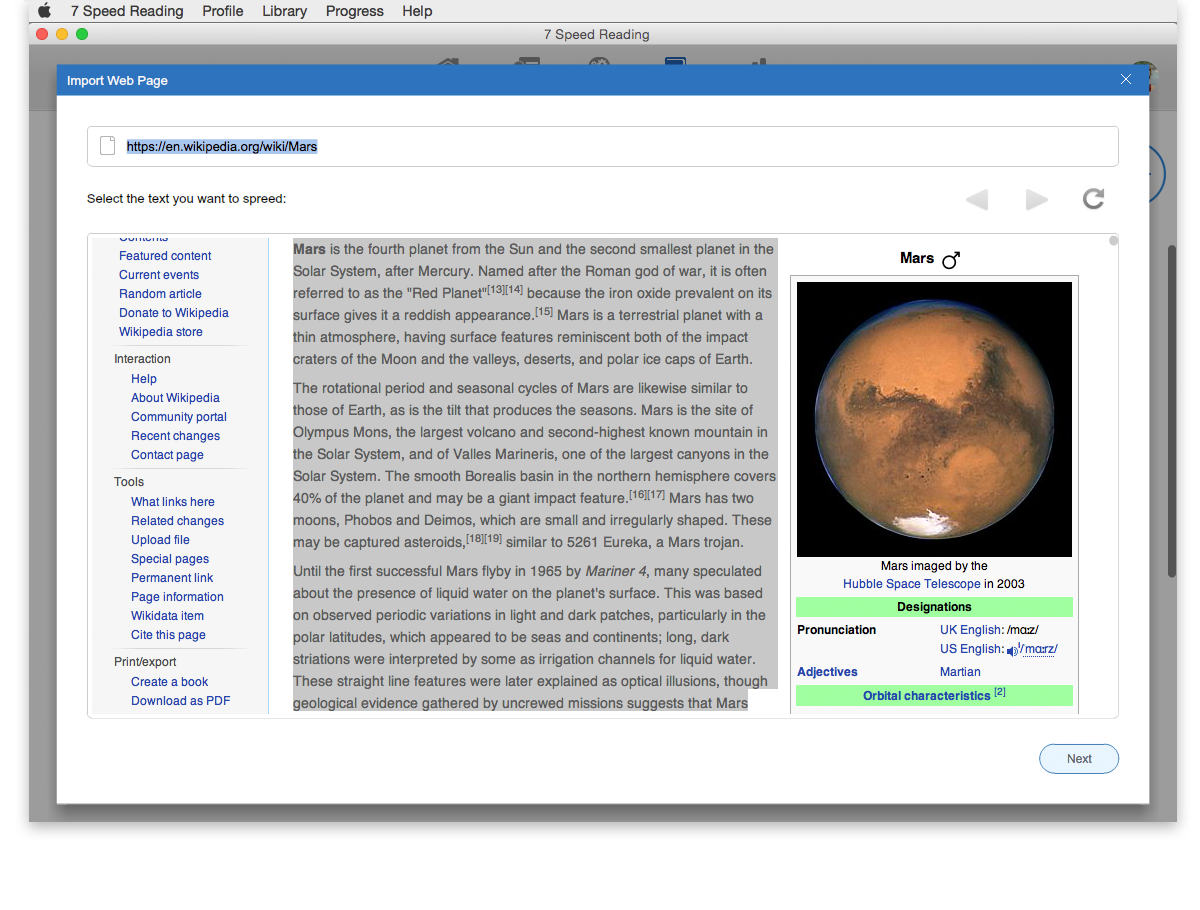The height and width of the screenshot is (910, 1200).
Task: Click the Martian adjective link
Action: click(960, 672)
